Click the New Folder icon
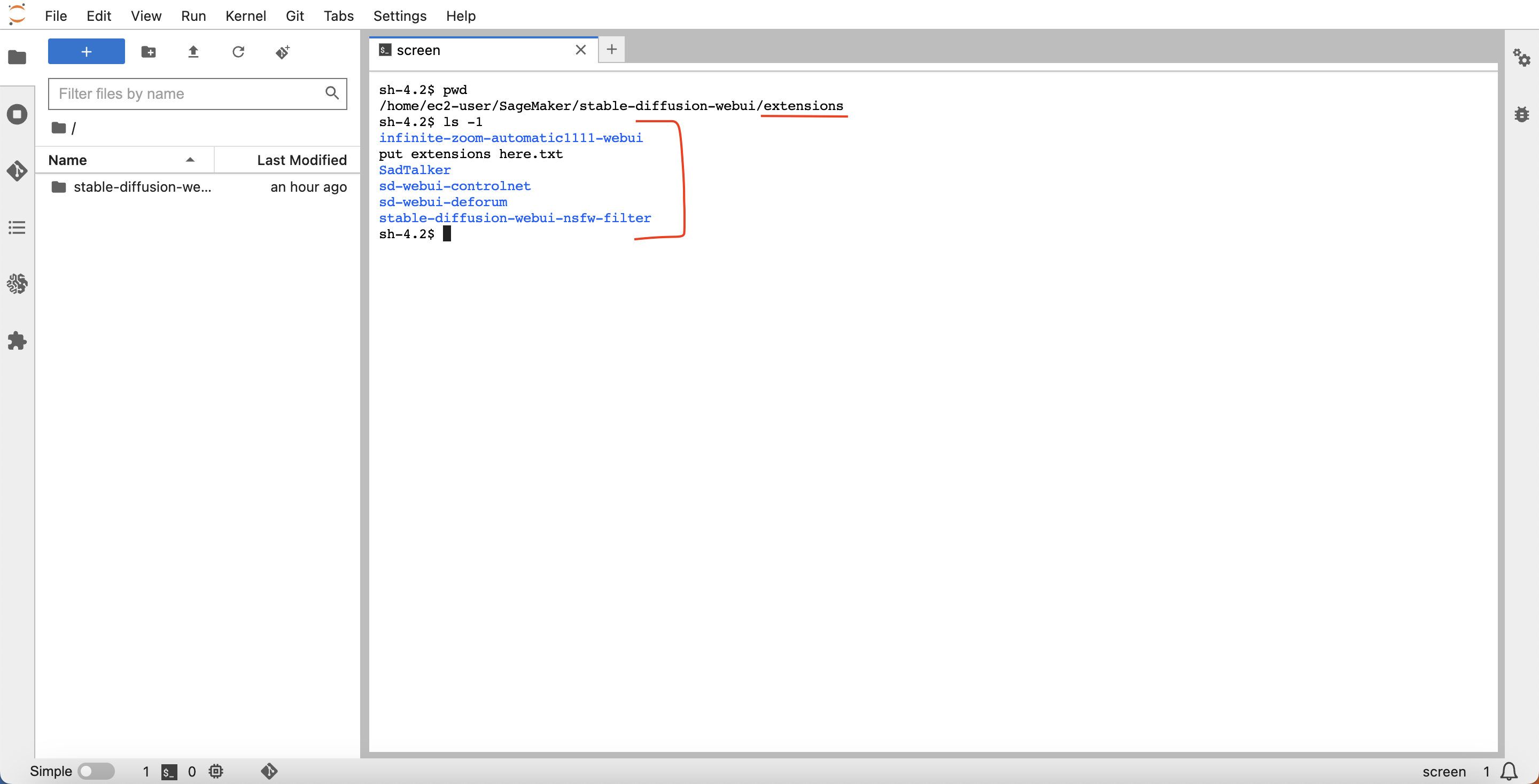This screenshot has width=1539, height=784. [x=148, y=52]
